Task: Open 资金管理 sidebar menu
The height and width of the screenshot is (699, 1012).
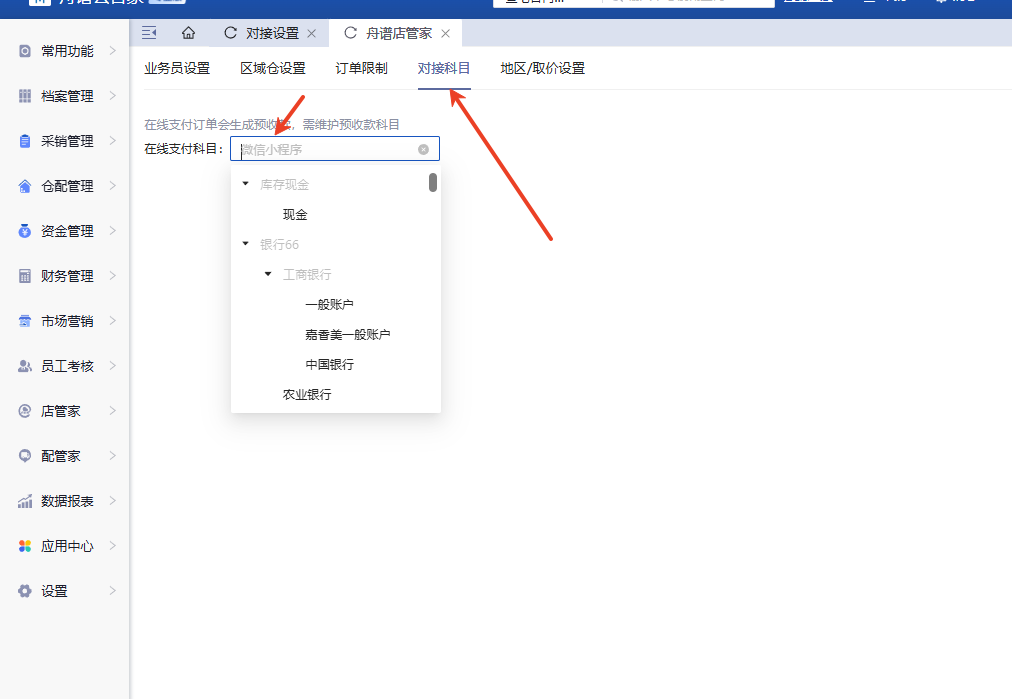Action: pyautogui.click(x=67, y=231)
